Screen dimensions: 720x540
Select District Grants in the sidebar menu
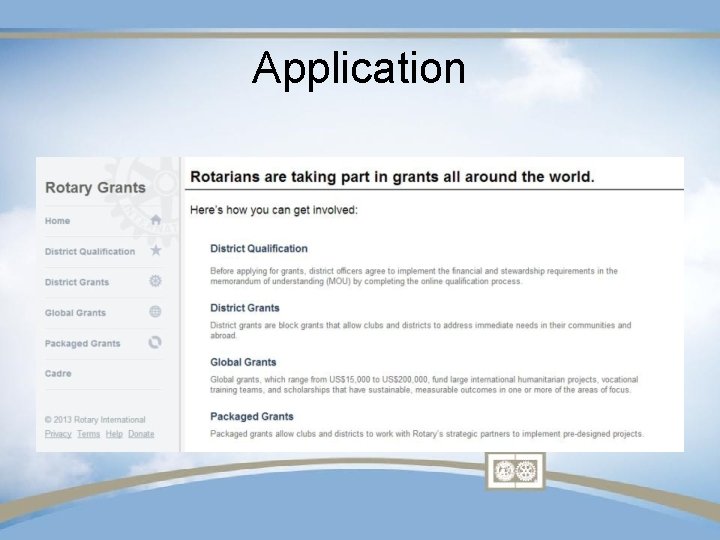point(77,282)
